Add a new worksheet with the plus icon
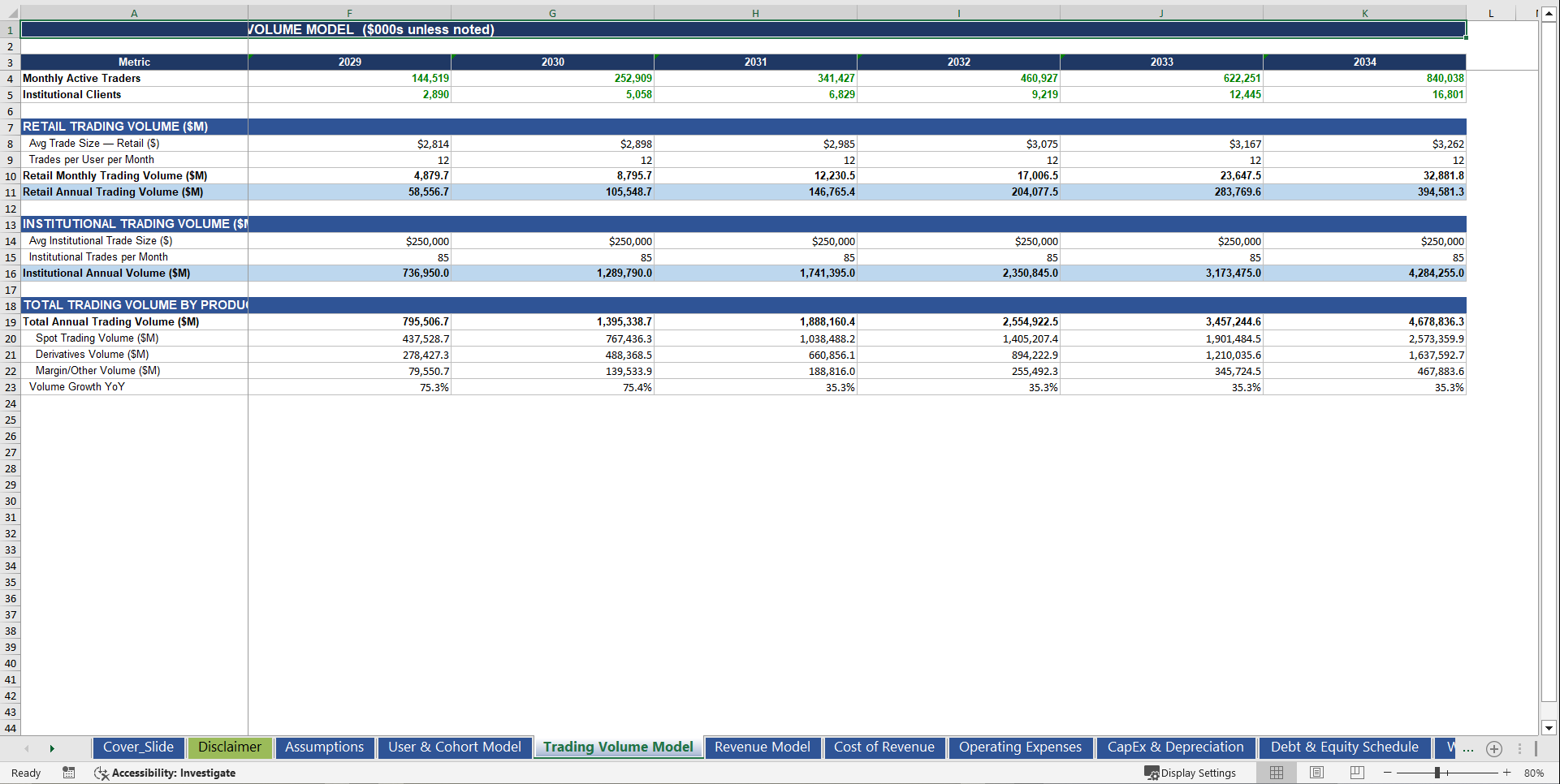The height and width of the screenshot is (784, 1560). (x=1494, y=749)
